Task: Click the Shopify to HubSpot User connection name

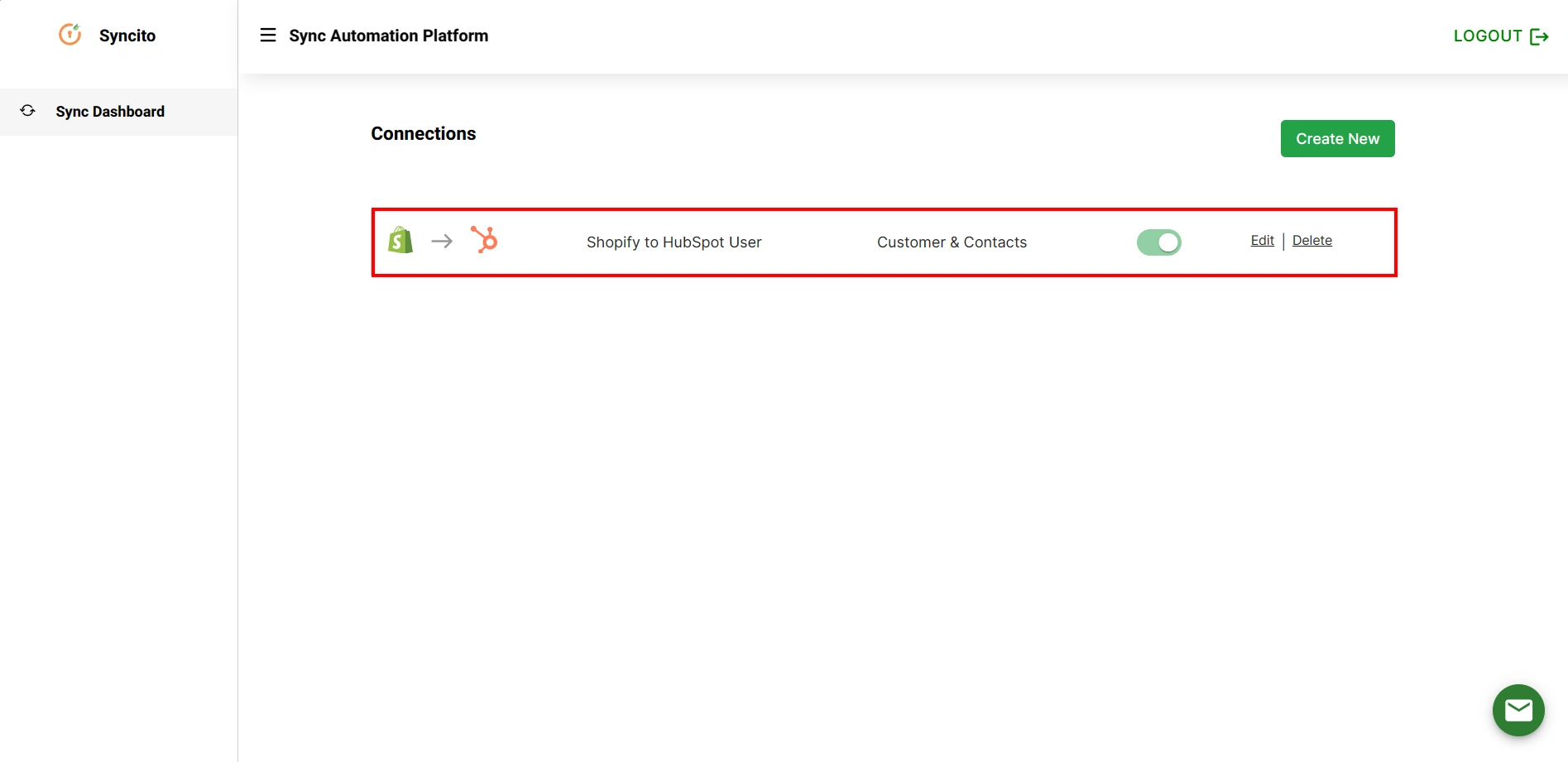Action: 673,242
